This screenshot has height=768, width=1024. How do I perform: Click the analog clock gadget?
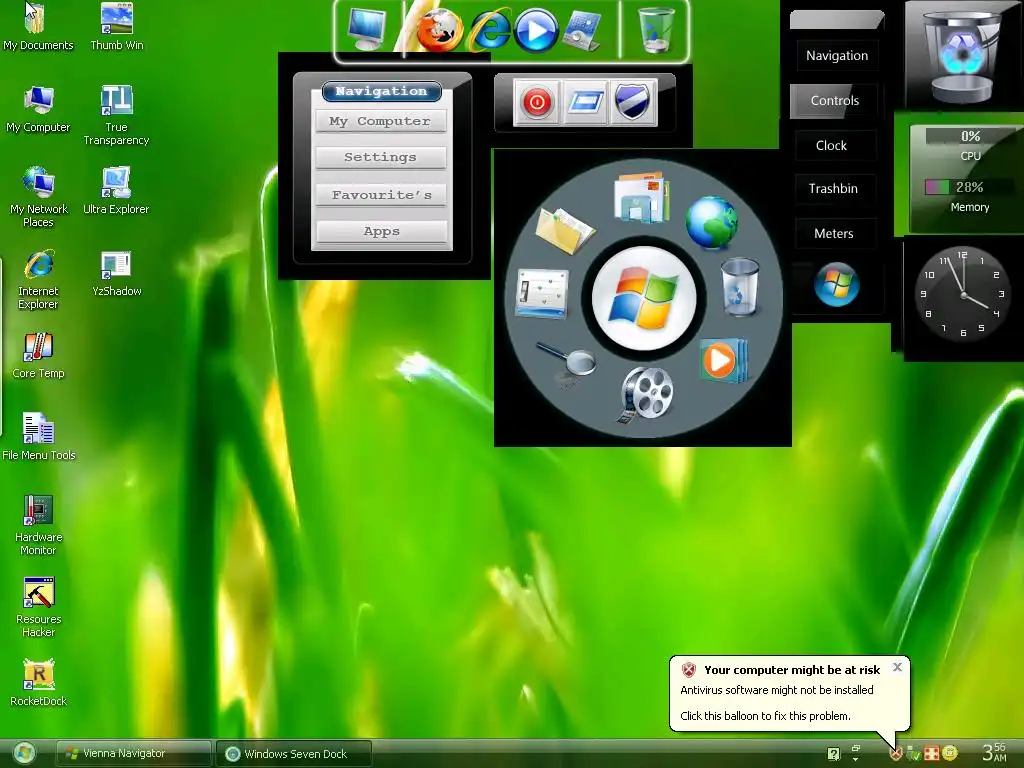pos(962,295)
